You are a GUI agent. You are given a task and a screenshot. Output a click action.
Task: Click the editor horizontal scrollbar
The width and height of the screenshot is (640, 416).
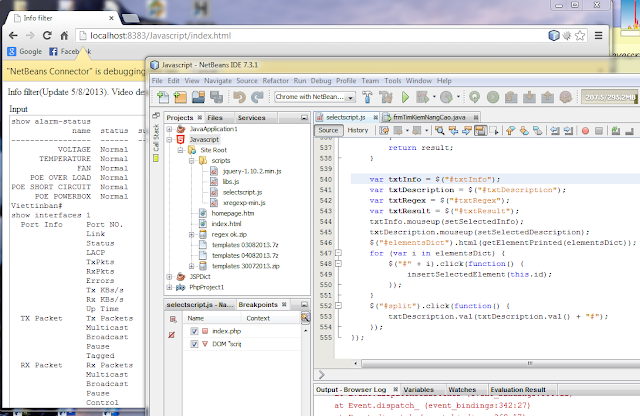point(500,363)
